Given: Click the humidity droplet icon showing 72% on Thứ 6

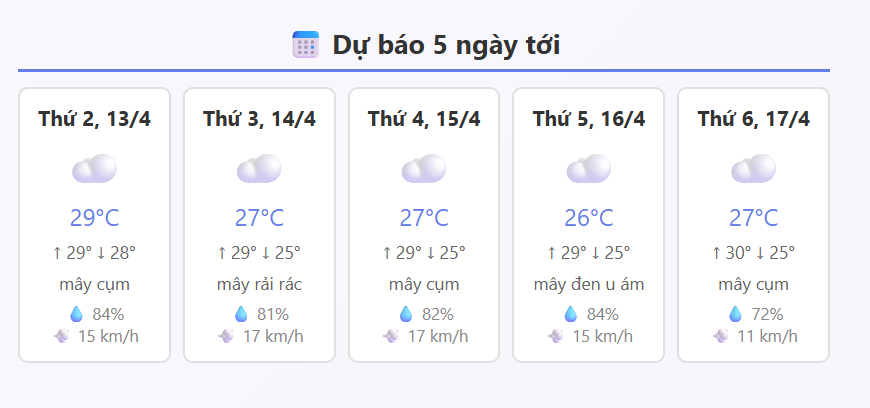Looking at the screenshot, I should tap(736, 314).
